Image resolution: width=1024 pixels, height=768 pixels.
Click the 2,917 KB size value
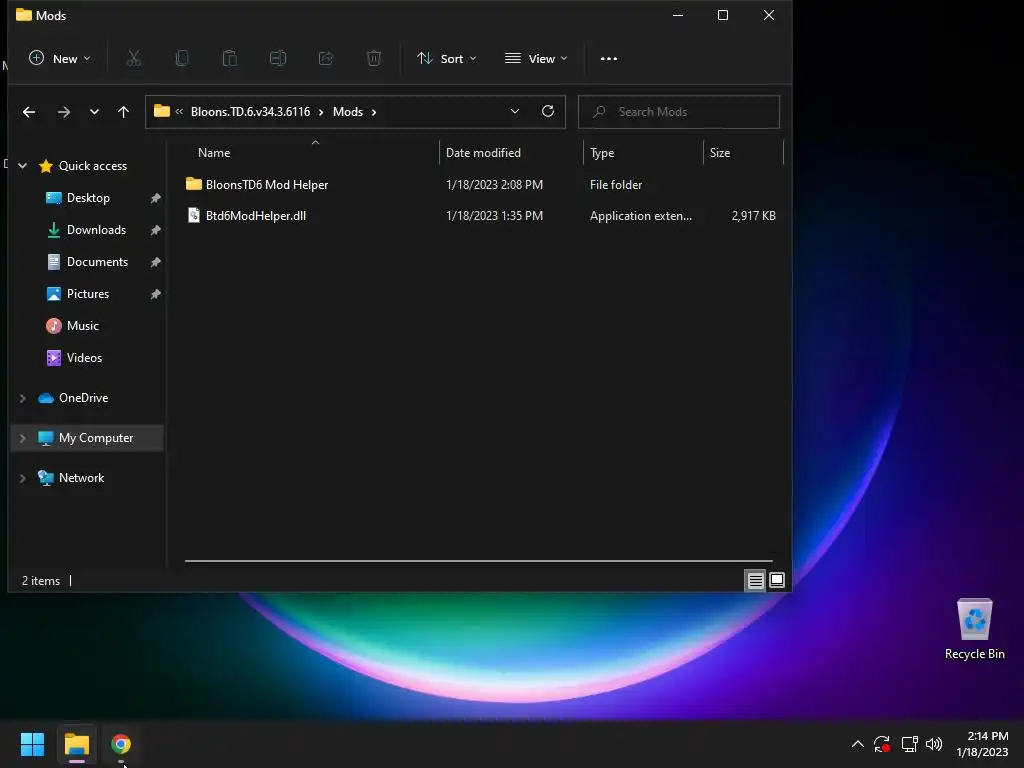[753, 216]
